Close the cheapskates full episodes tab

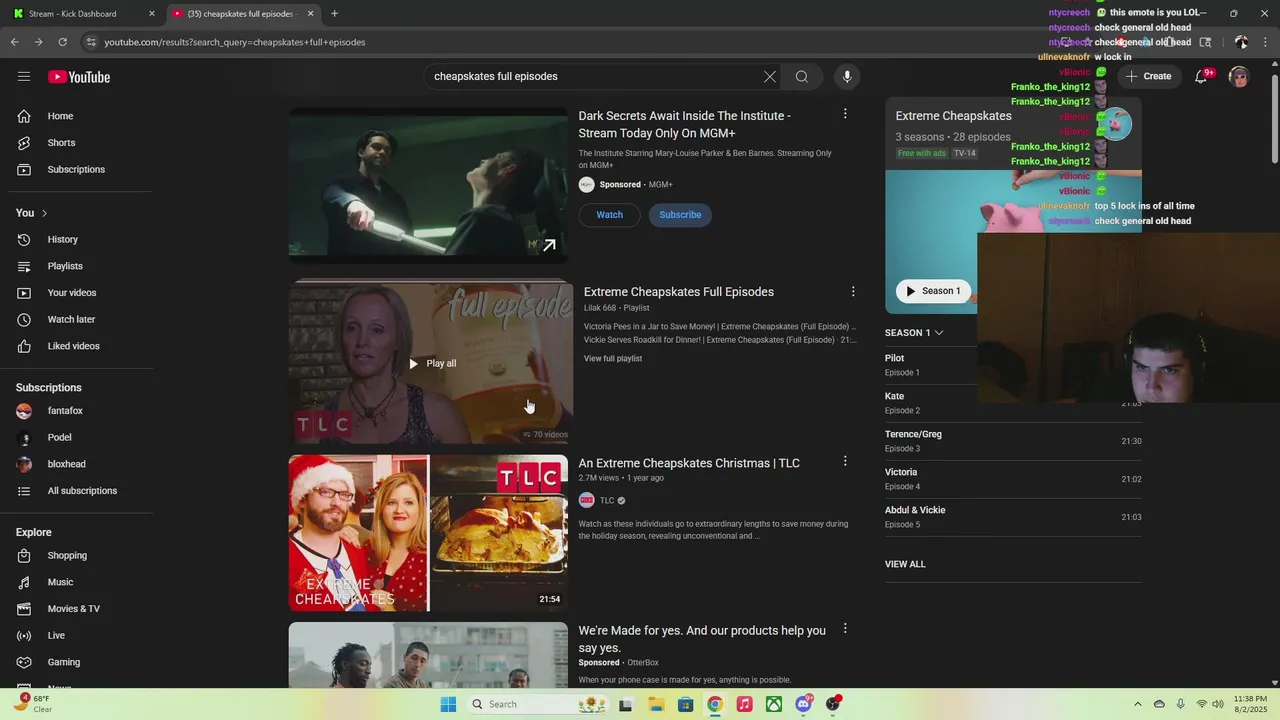point(311,14)
